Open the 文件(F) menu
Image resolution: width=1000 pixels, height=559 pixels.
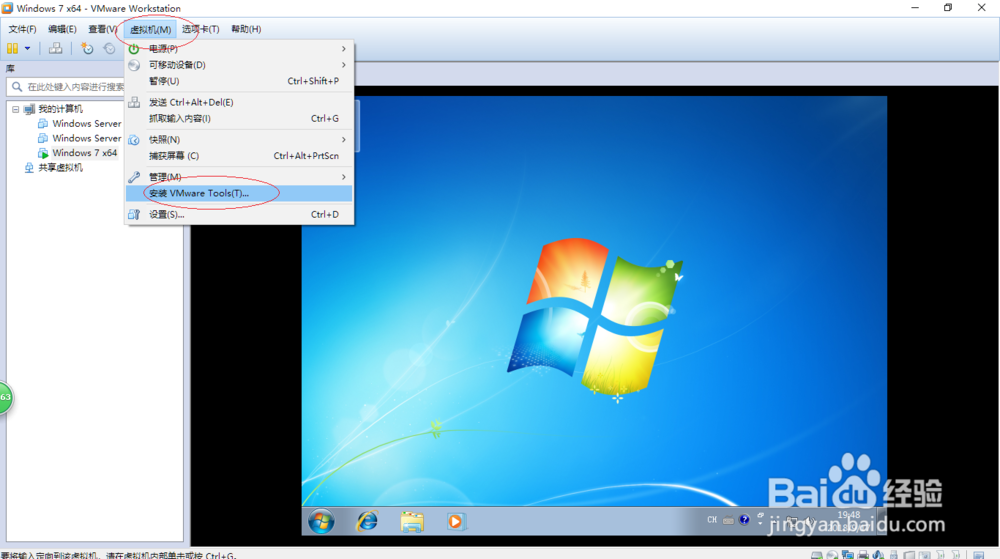pyautogui.click(x=22, y=29)
